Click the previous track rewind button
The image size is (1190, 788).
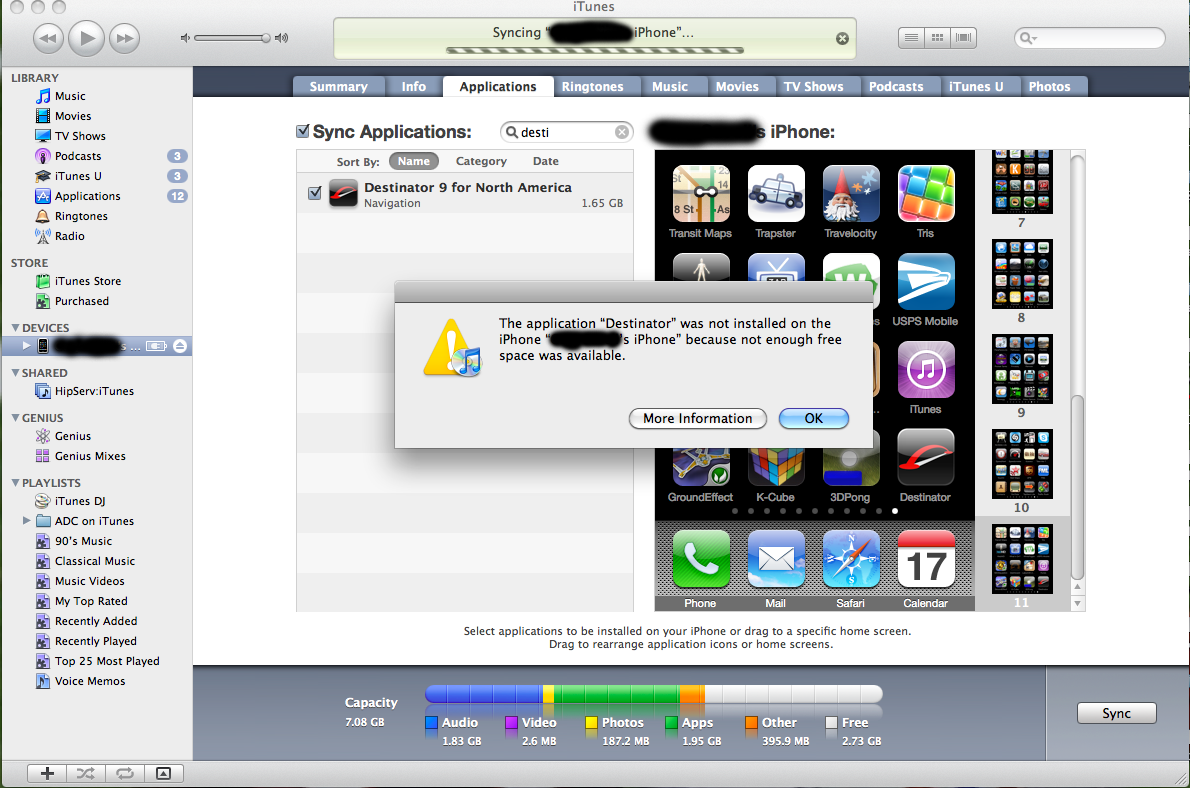(48, 38)
